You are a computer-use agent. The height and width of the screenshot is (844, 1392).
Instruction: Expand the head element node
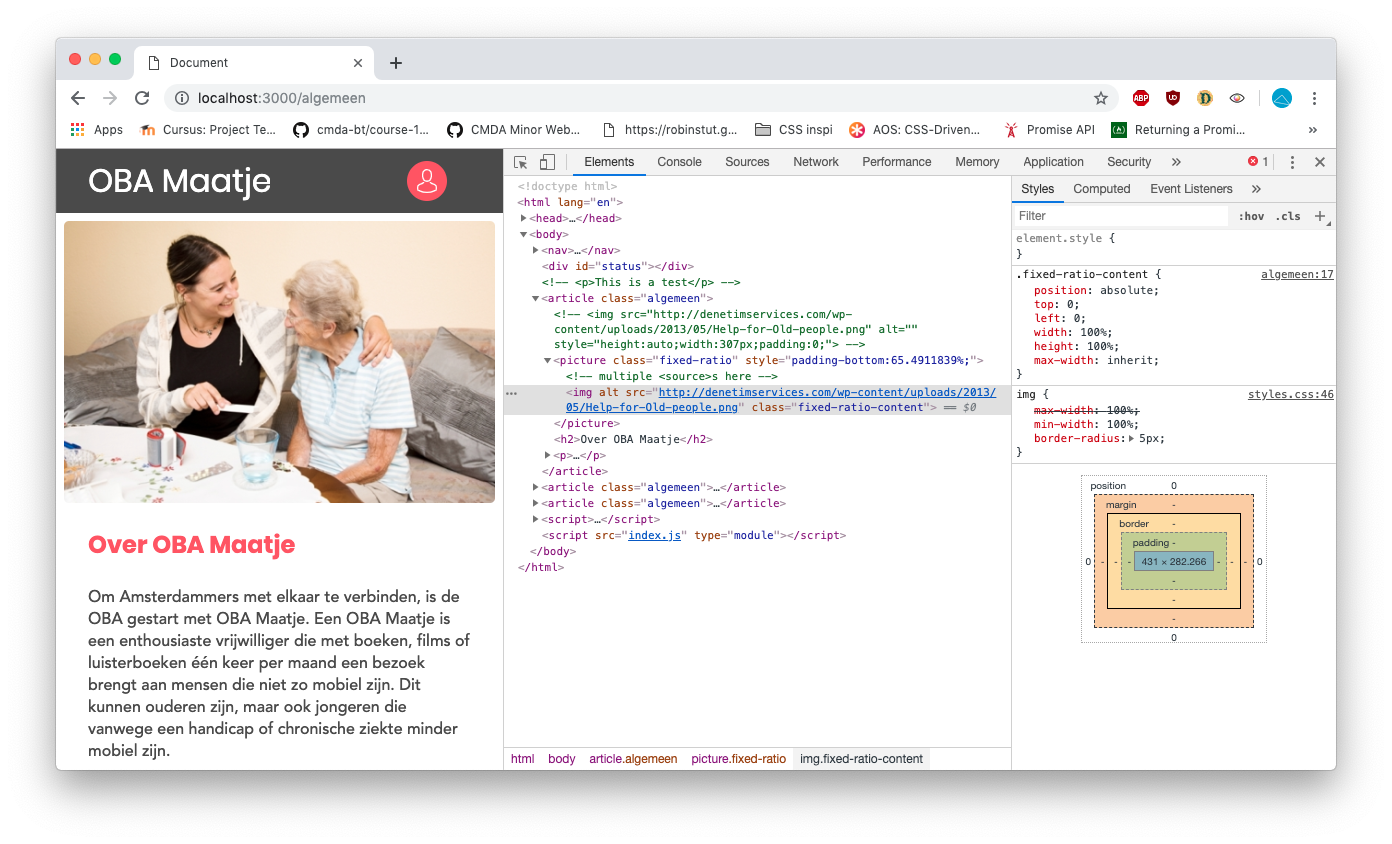click(x=524, y=218)
